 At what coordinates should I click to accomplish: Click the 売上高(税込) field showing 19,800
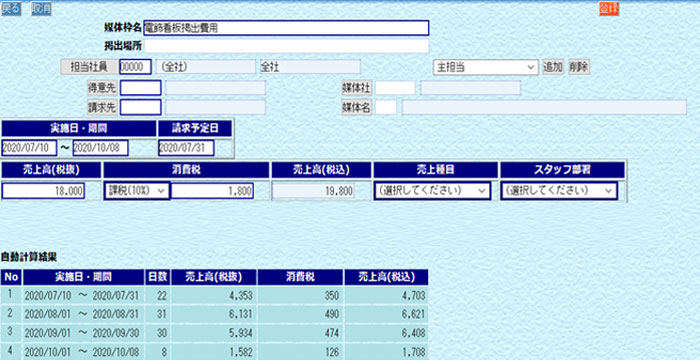pyautogui.click(x=313, y=191)
